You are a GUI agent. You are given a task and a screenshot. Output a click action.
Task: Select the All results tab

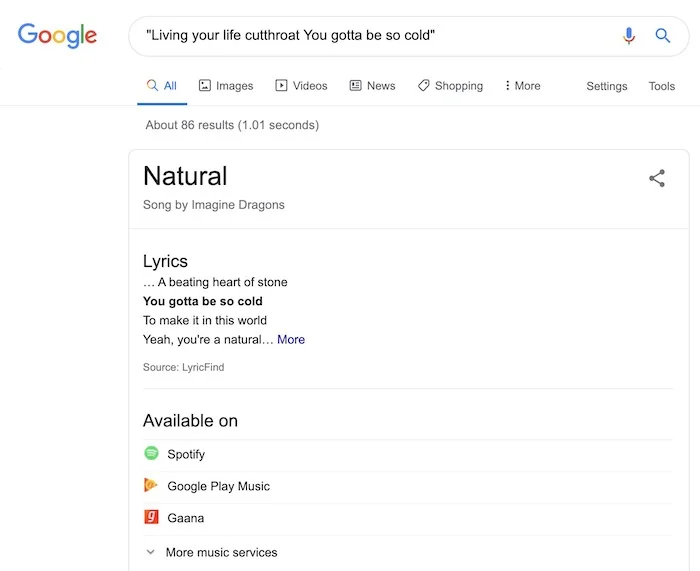tap(162, 86)
